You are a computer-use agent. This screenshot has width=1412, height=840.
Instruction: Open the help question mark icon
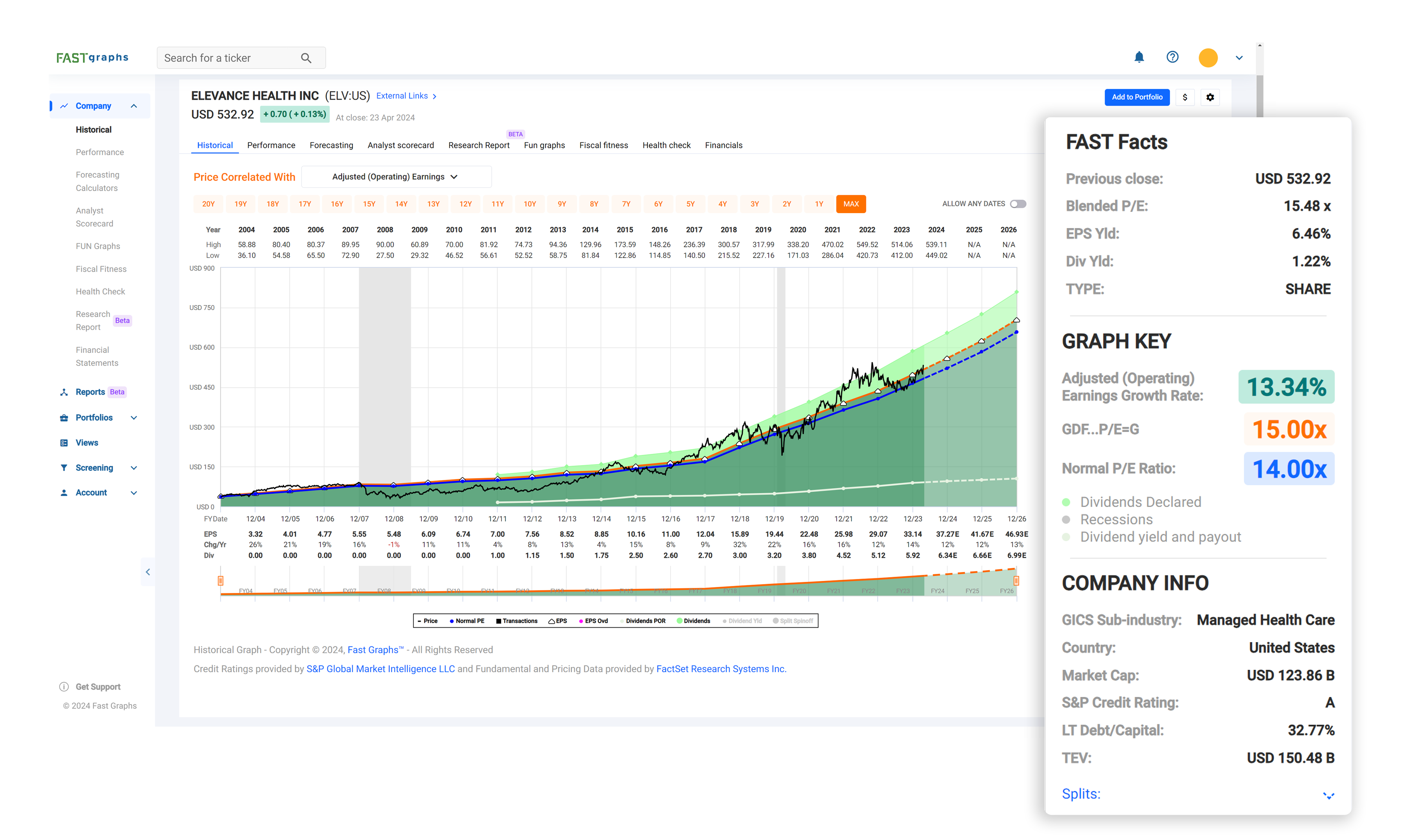coord(1172,57)
